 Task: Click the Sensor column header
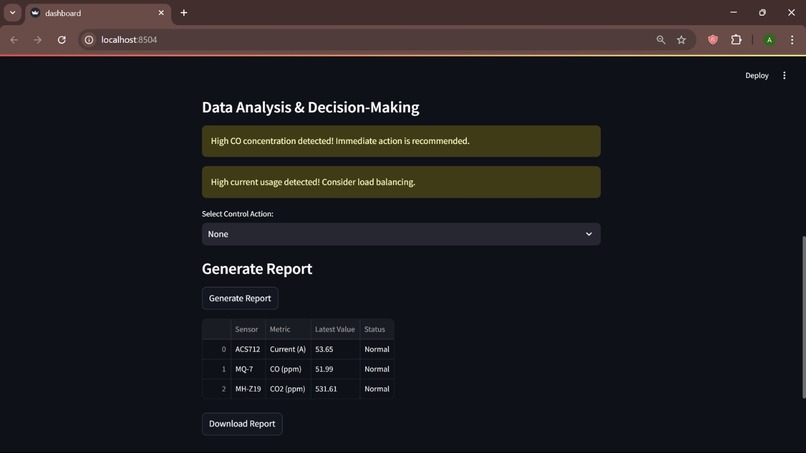click(x=248, y=329)
